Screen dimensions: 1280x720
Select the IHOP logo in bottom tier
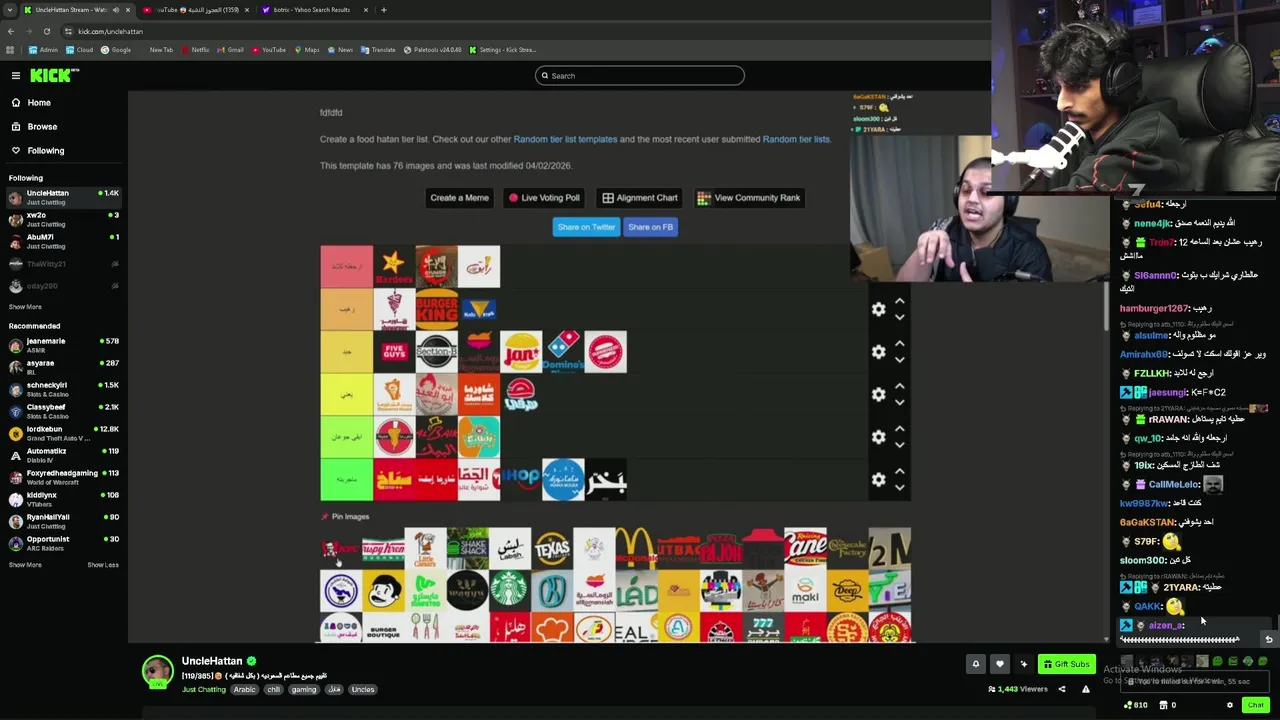(520, 479)
